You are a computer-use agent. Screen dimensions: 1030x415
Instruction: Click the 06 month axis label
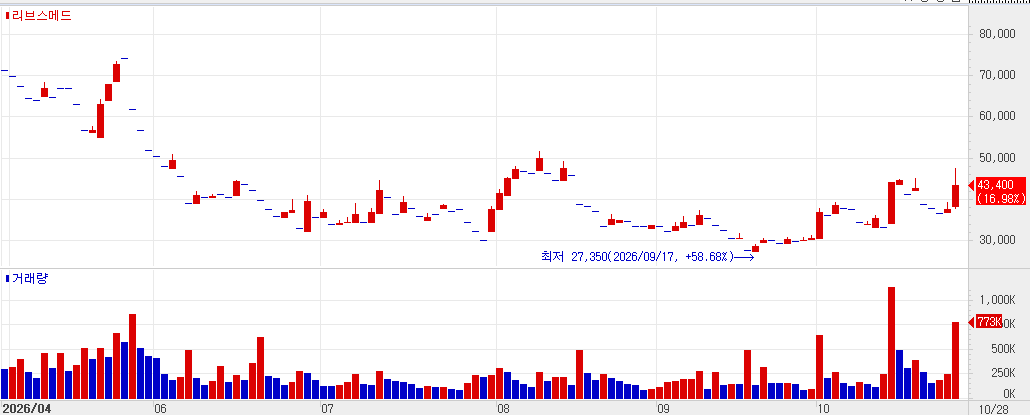pyautogui.click(x=160, y=408)
